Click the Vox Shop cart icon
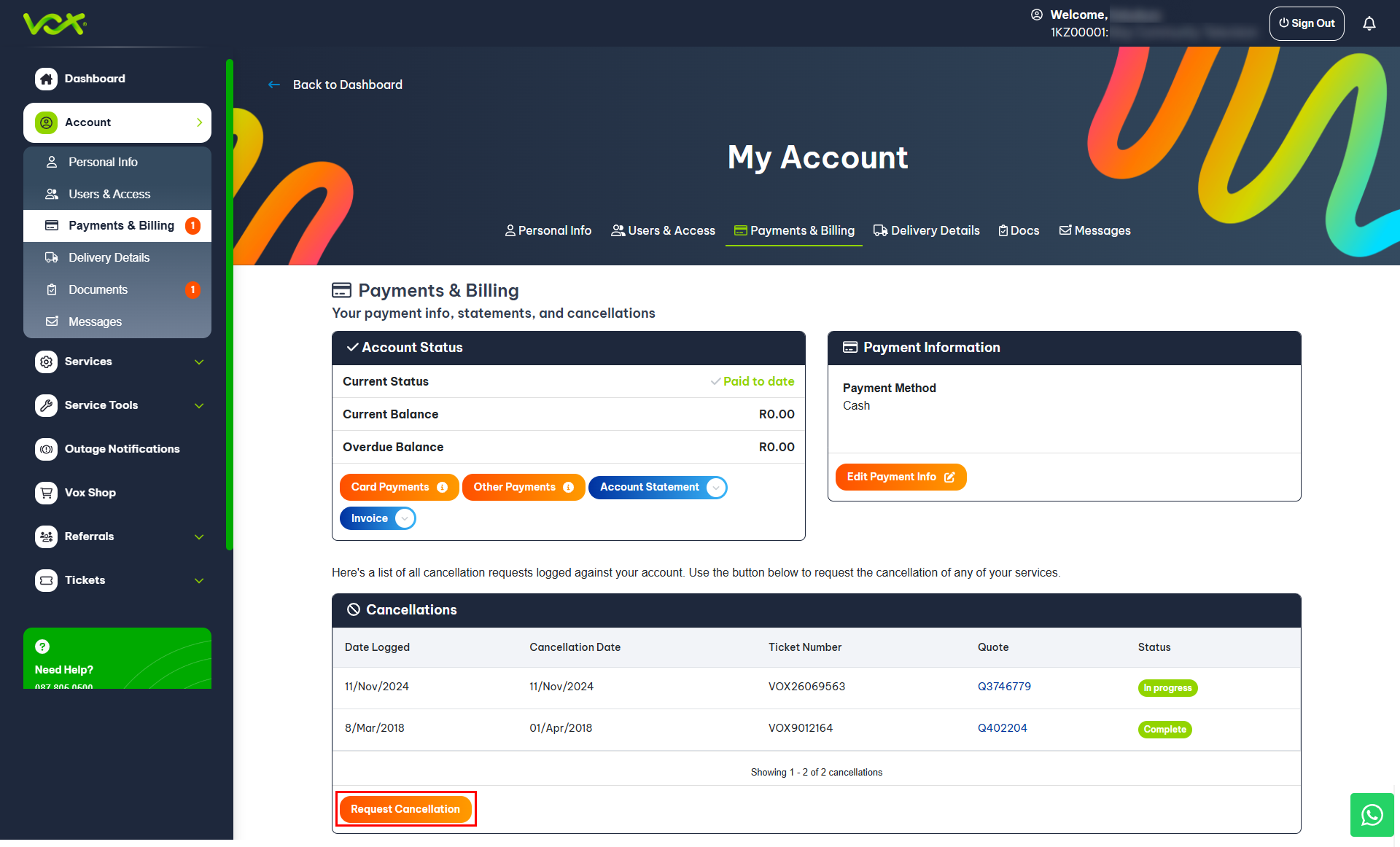Image resolution: width=1400 pixels, height=847 pixels. pos(46,493)
